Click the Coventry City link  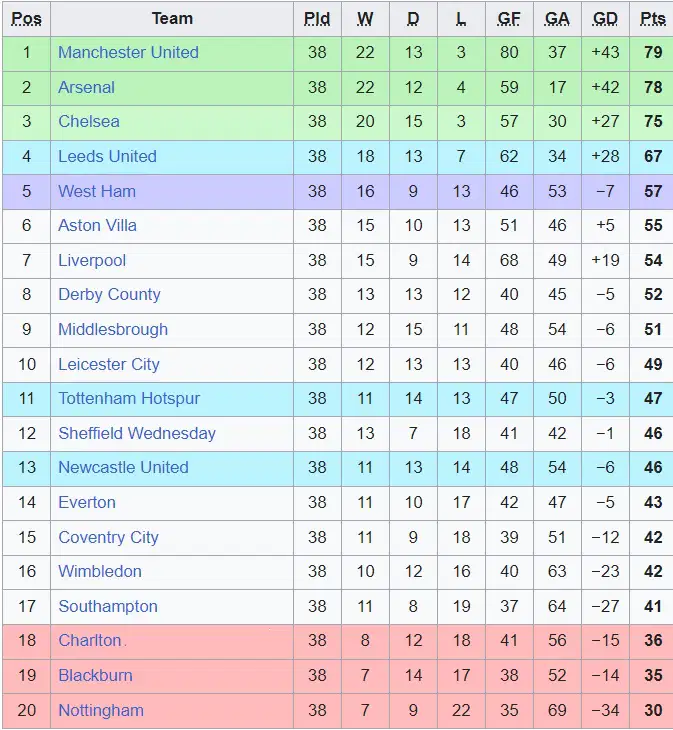click(x=108, y=537)
